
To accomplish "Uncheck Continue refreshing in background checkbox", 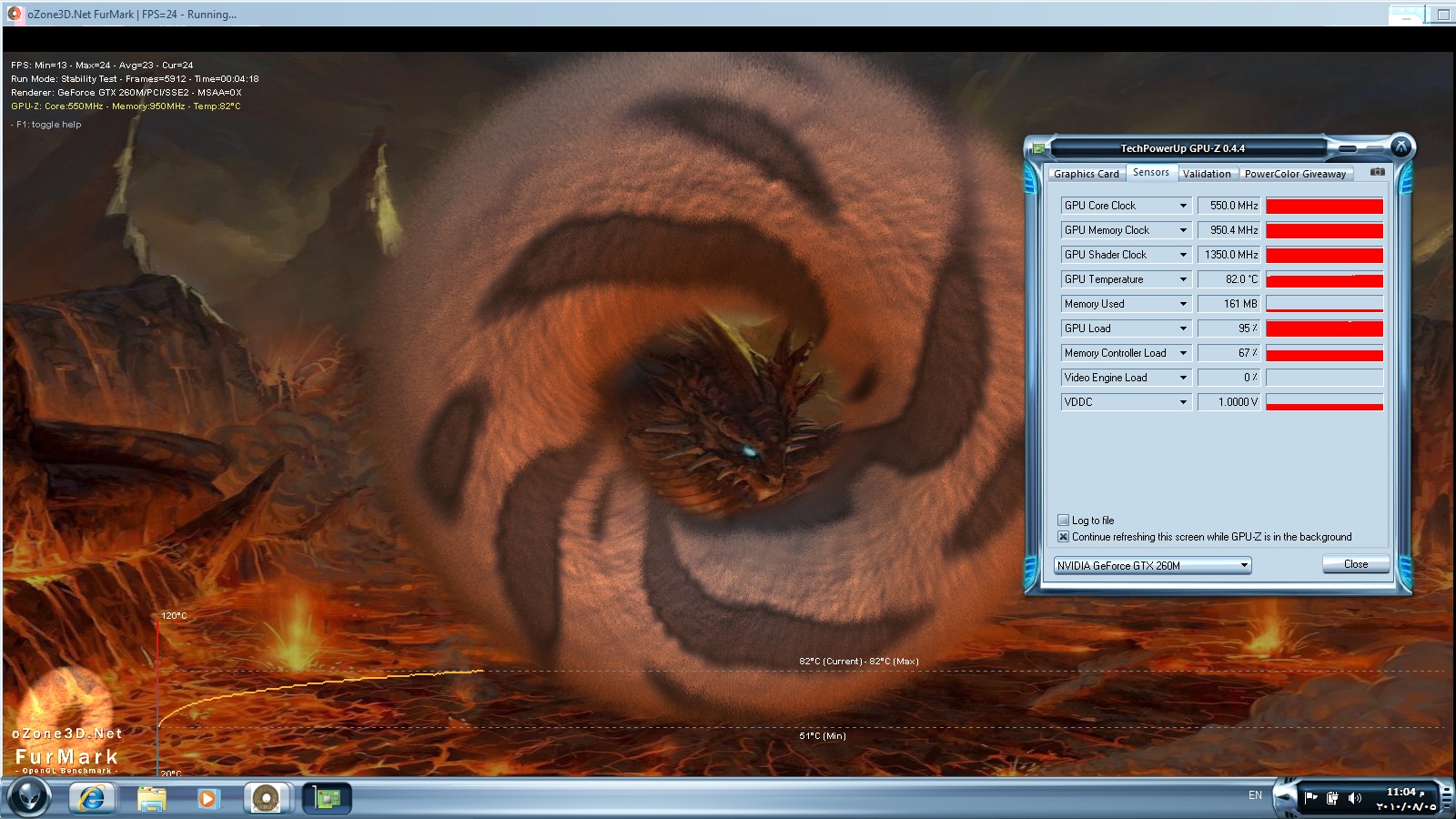I will (1063, 537).
